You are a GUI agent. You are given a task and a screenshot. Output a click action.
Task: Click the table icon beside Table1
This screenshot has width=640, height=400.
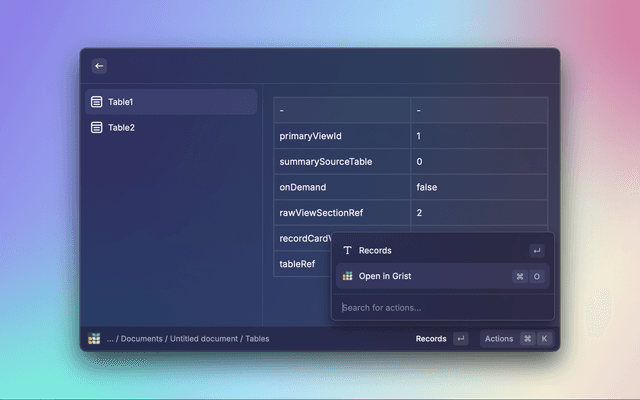96,102
